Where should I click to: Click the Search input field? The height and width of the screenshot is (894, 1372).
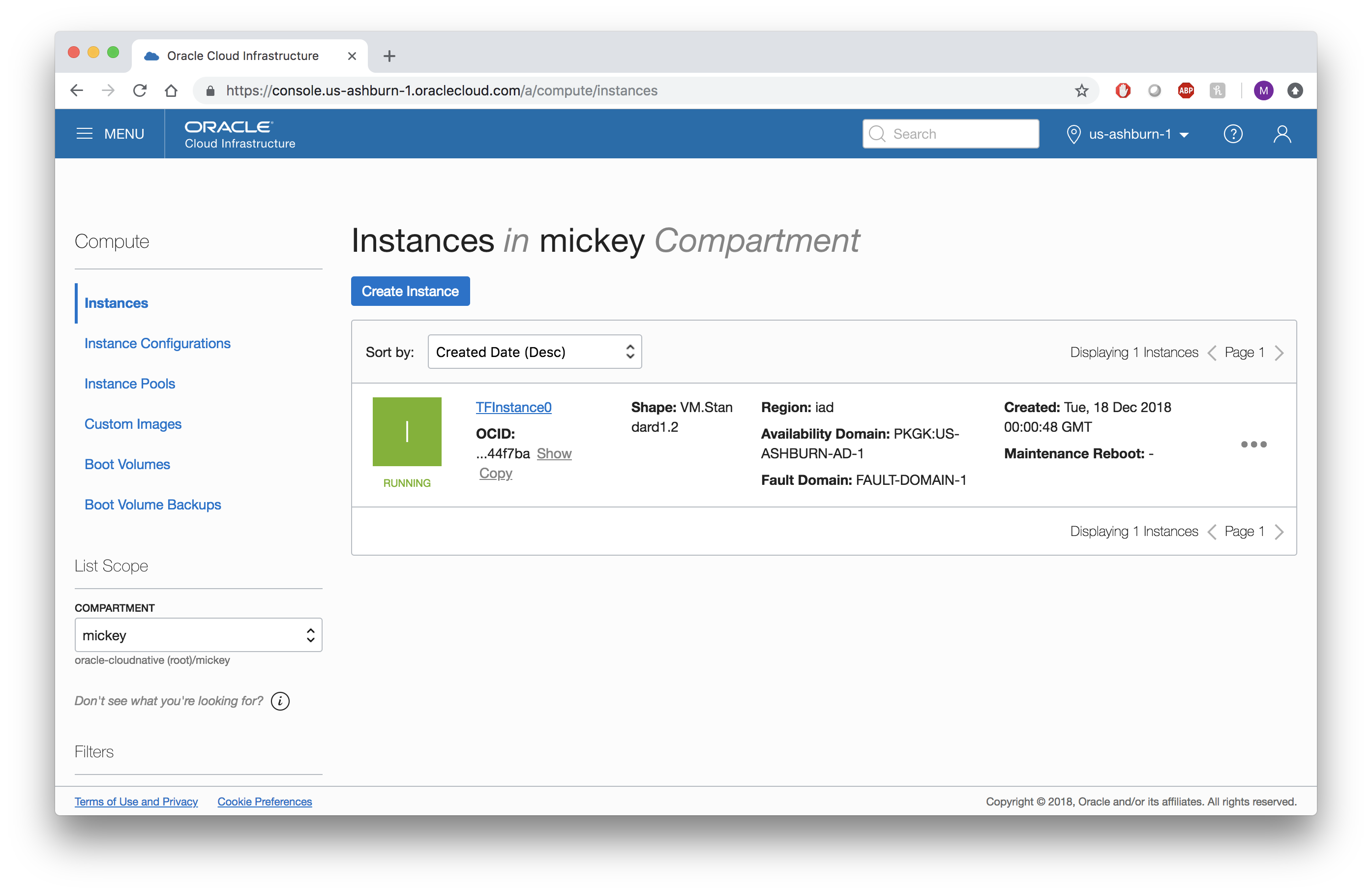point(951,134)
